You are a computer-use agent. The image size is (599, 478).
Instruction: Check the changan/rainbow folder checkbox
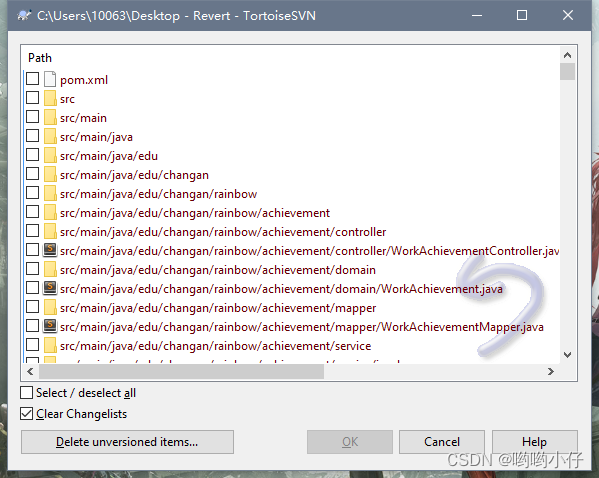pyautogui.click(x=32, y=193)
